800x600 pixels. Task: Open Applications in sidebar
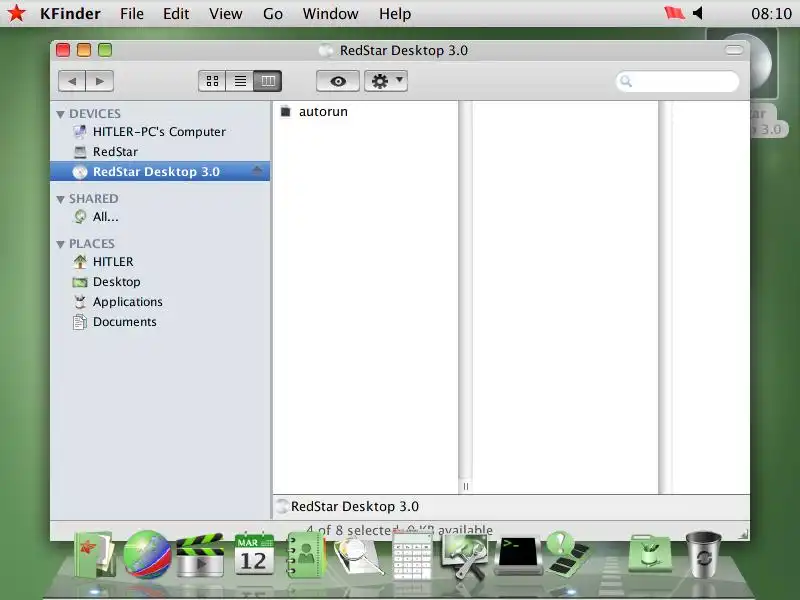coord(160,302)
